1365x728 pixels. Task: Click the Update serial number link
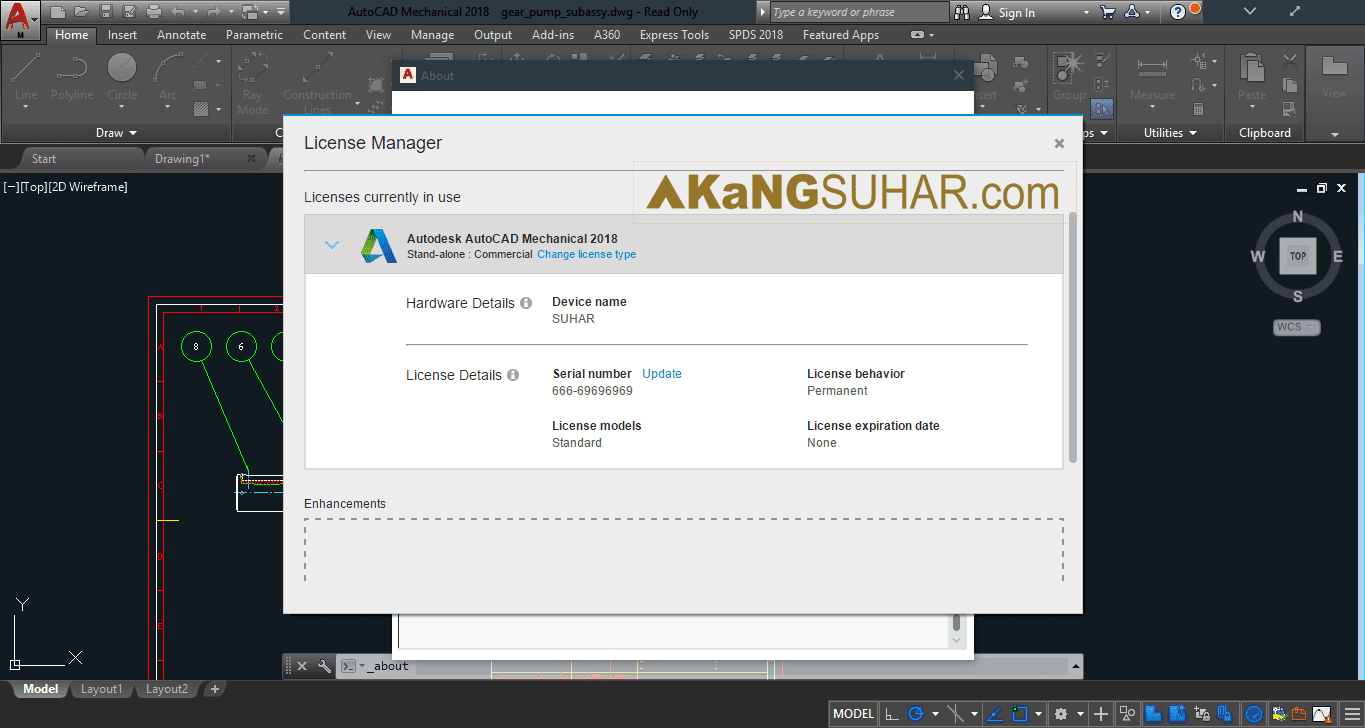[x=662, y=374]
